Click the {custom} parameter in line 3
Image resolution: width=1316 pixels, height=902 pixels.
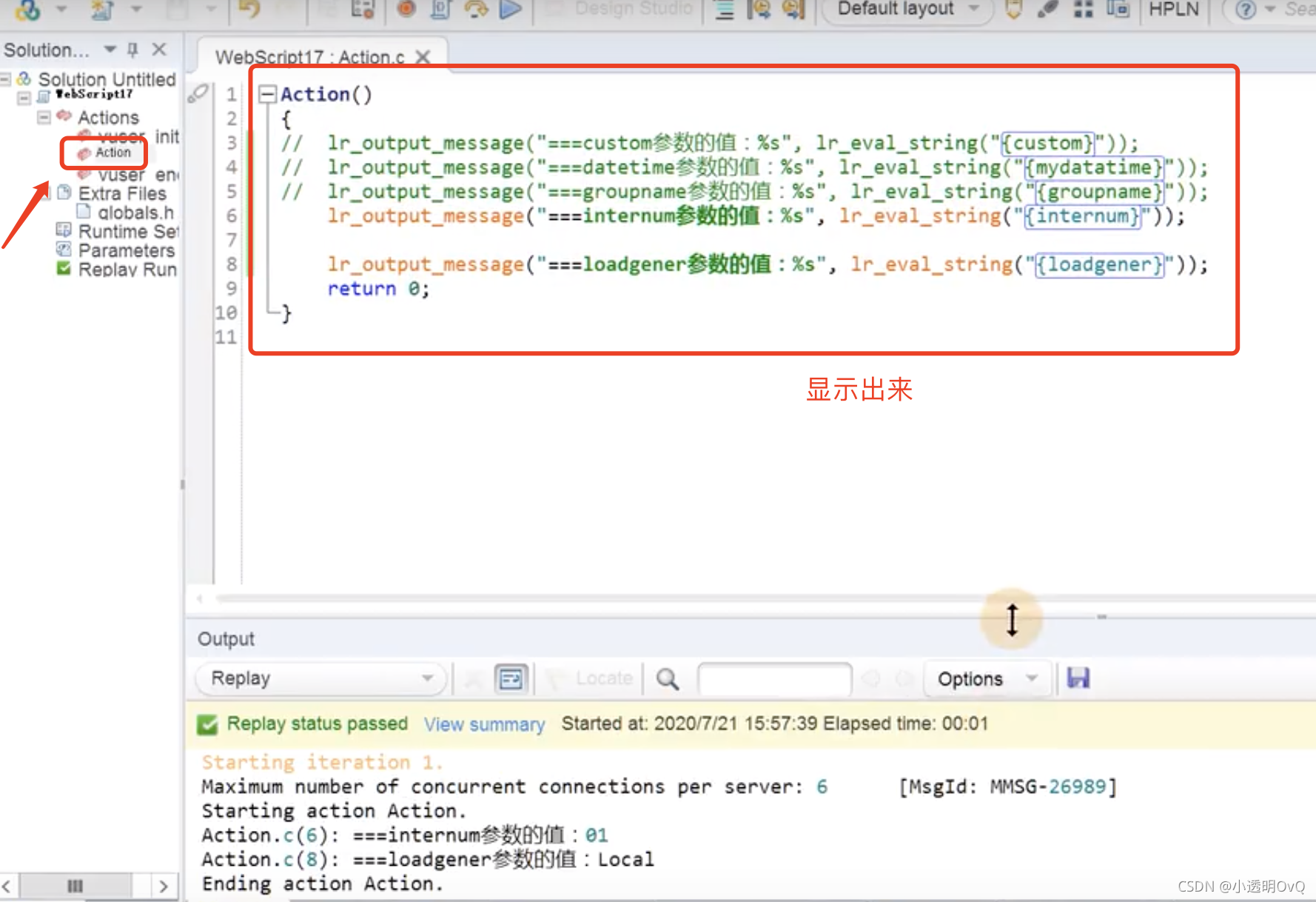(x=1047, y=143)
